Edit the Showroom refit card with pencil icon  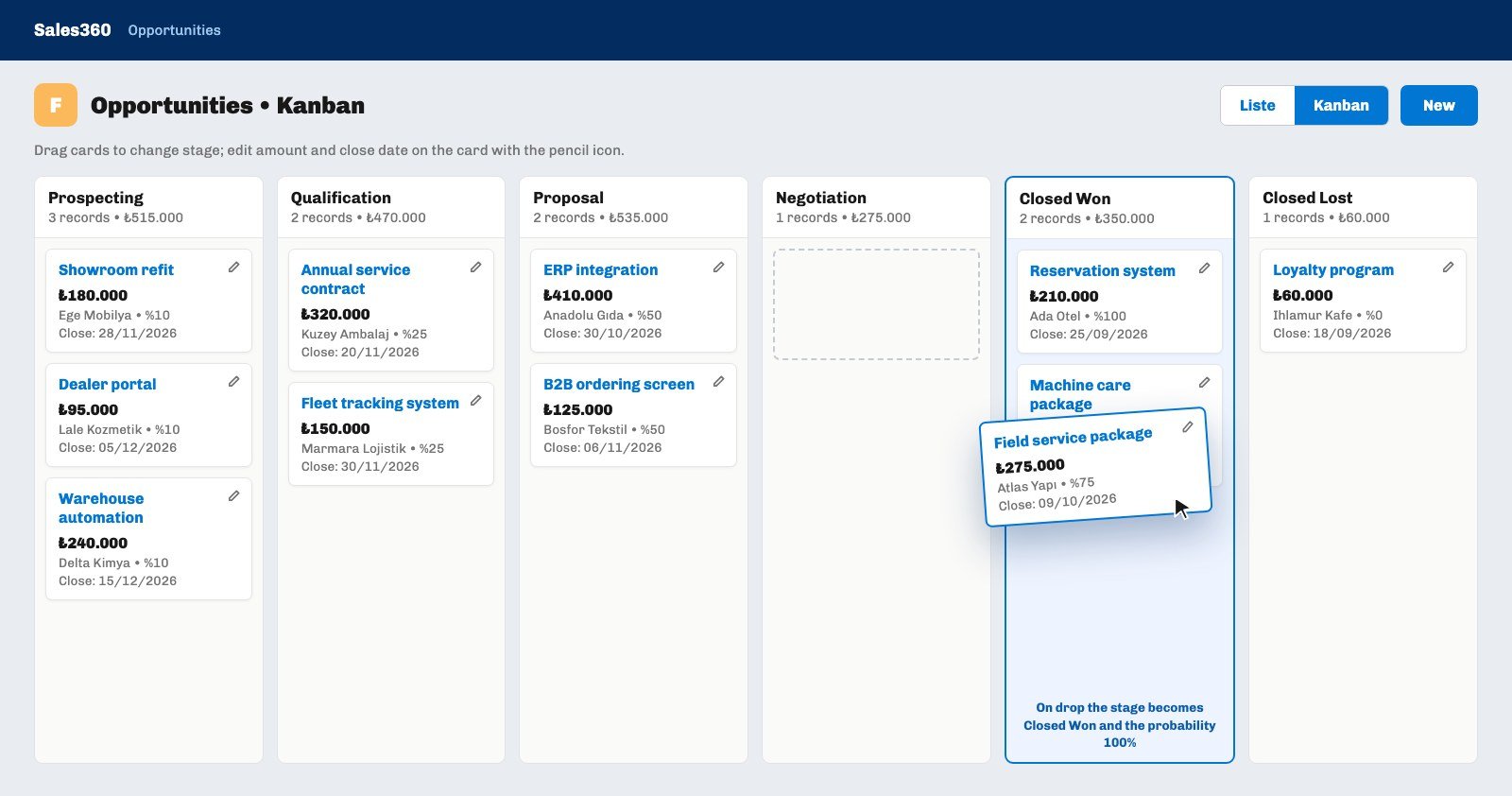tap(233, 268)
